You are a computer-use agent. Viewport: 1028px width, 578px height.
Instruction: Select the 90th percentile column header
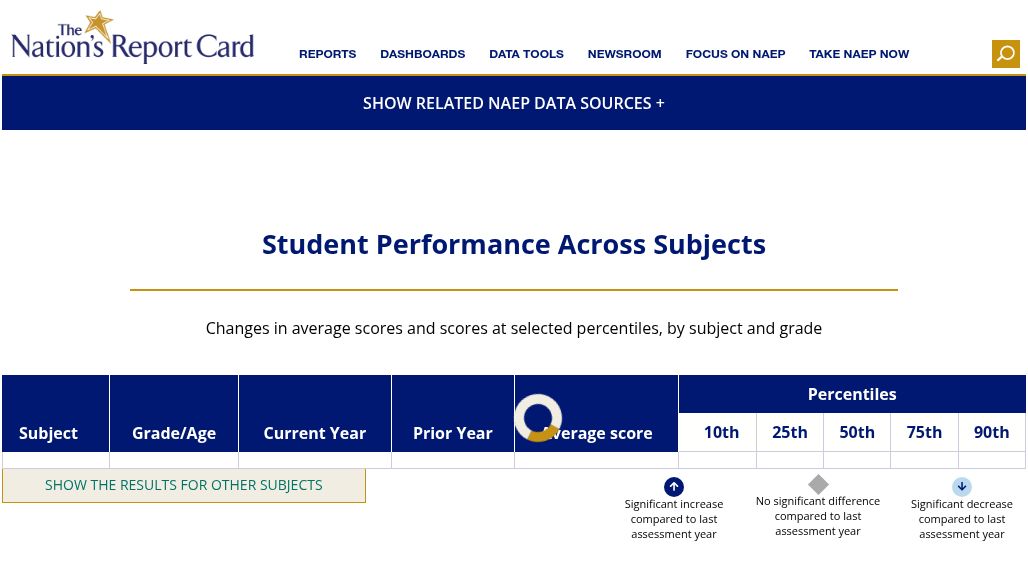991,433
